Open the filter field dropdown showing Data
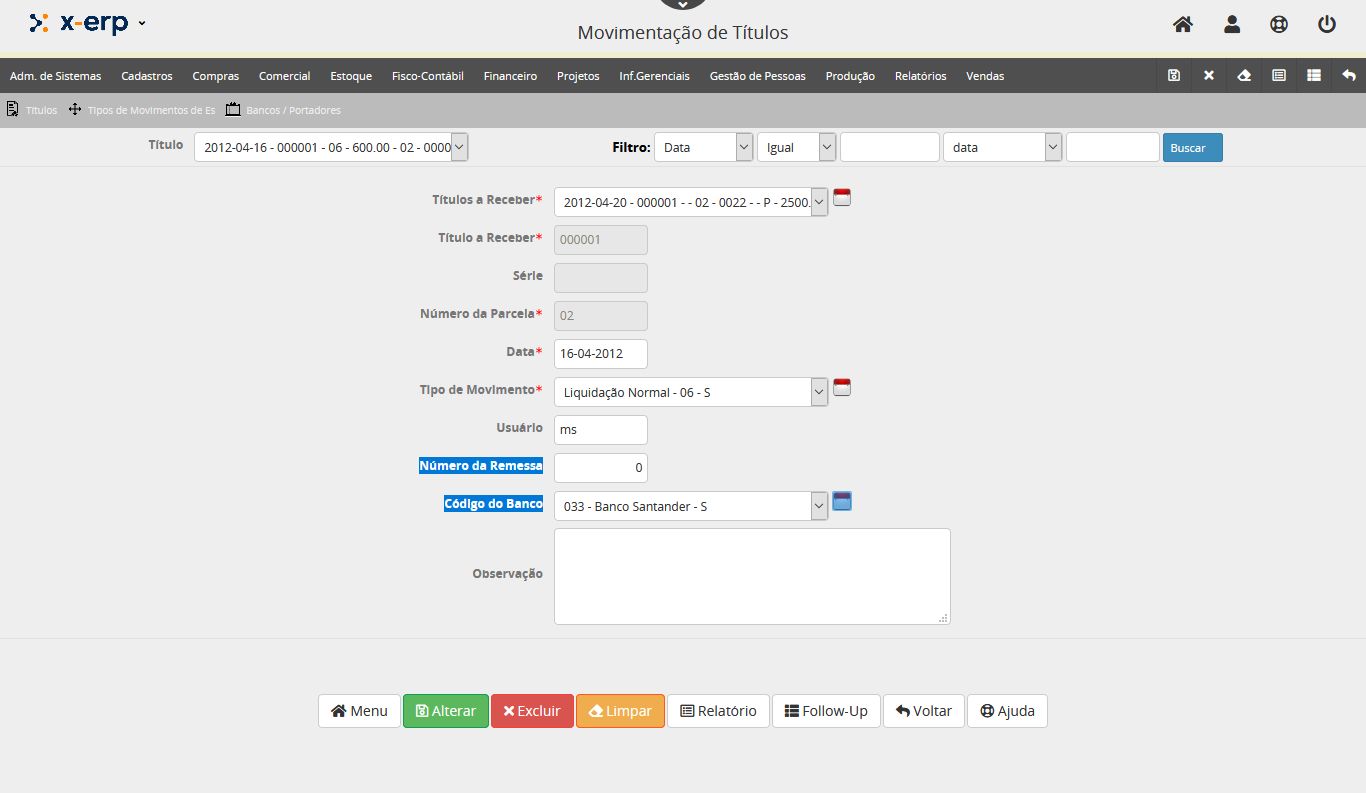This screenshot has height=793, width=1366. click(703, 147)
